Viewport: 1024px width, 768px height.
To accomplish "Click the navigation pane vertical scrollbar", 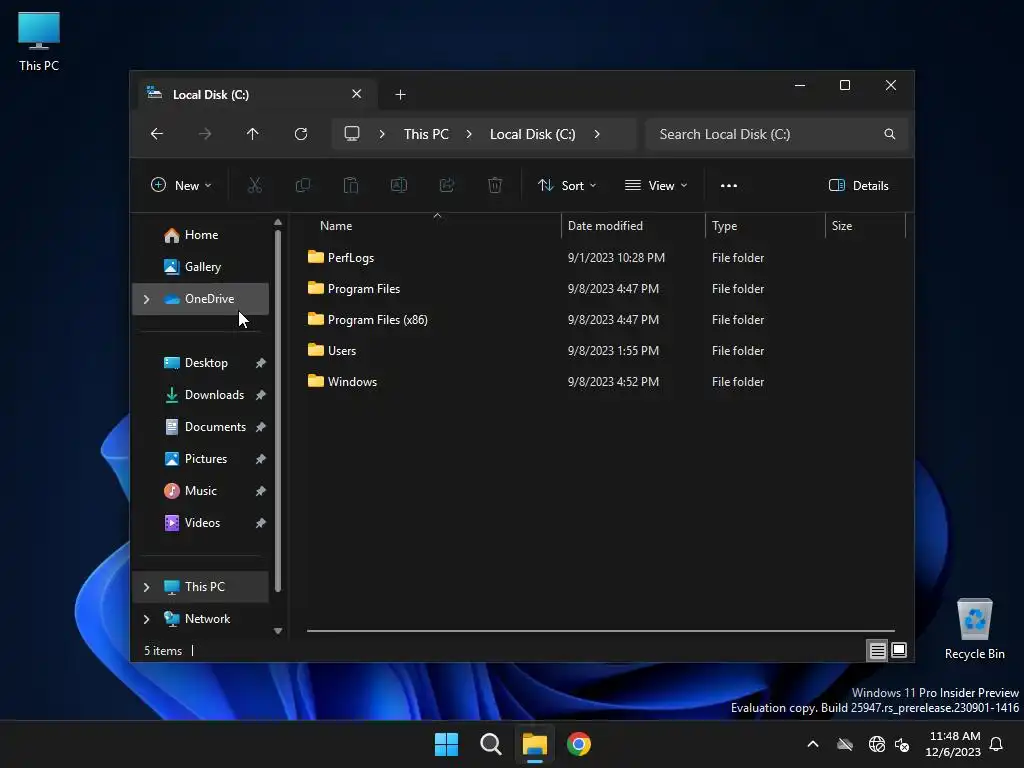I will pyautogui.click(x=278, y=410).
